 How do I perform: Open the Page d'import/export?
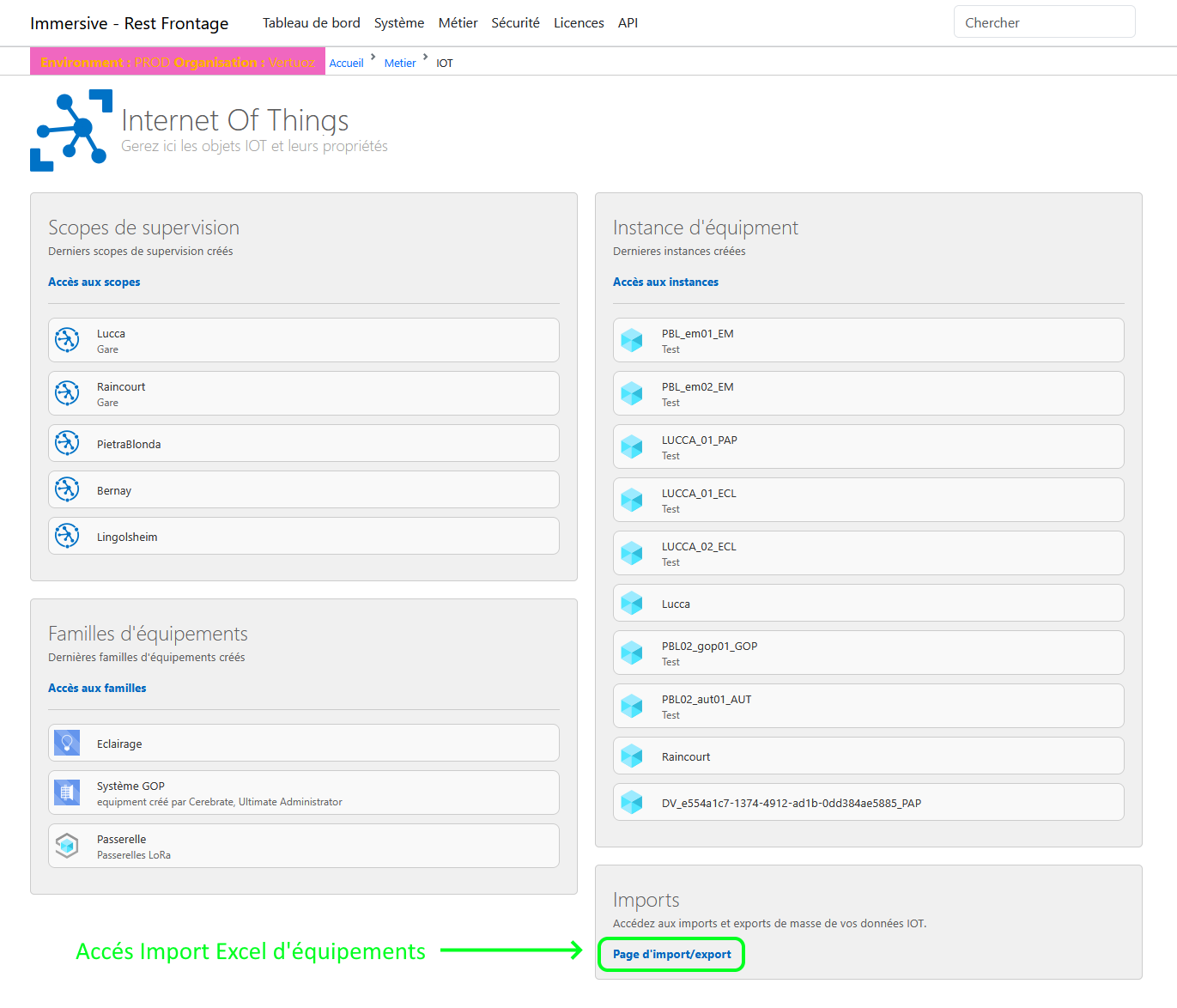(670, 954)
